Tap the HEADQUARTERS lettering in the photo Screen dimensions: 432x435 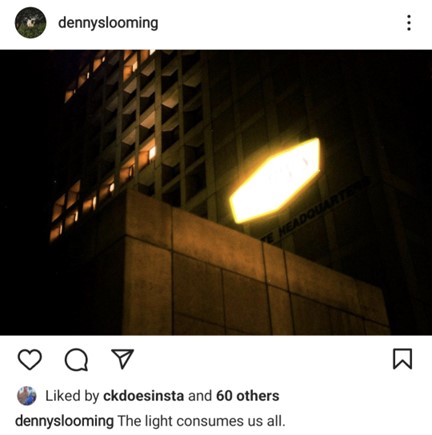click(316, 212)
